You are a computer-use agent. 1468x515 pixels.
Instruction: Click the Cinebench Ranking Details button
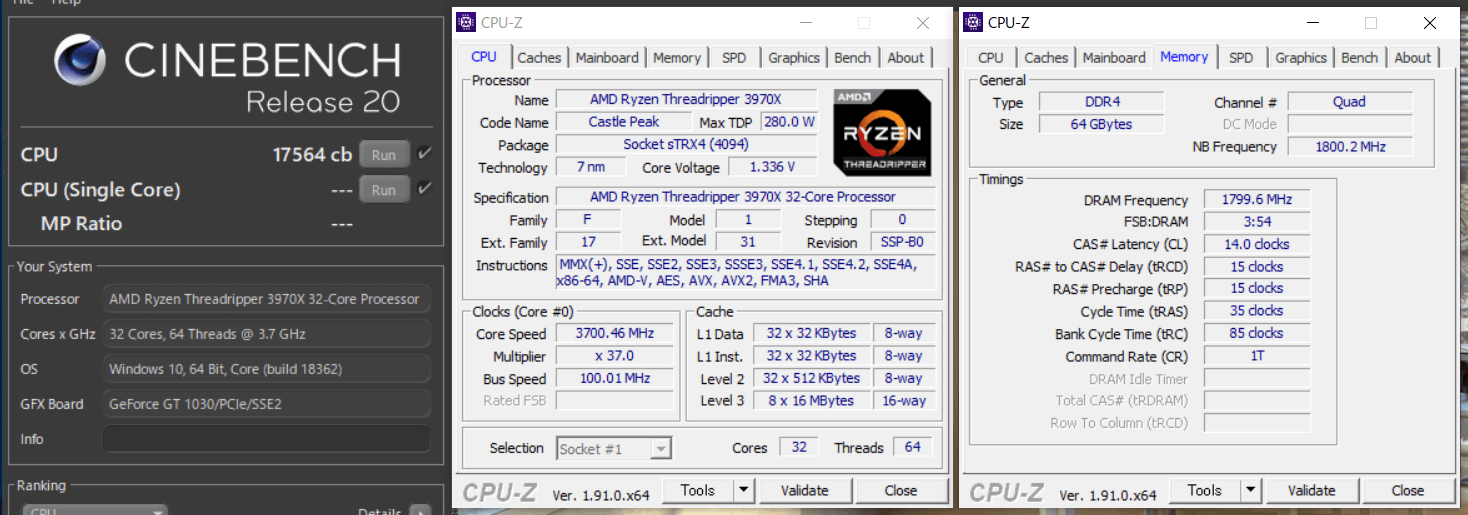(x=420, y=511)
